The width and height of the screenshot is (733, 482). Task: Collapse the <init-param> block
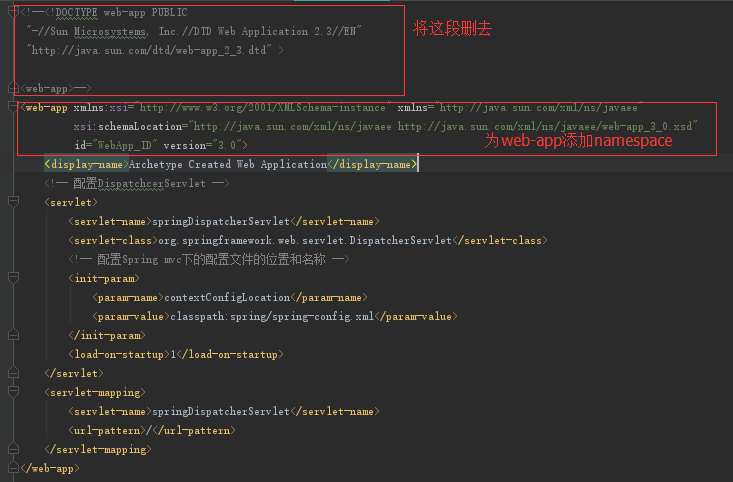tap(13, 278)
